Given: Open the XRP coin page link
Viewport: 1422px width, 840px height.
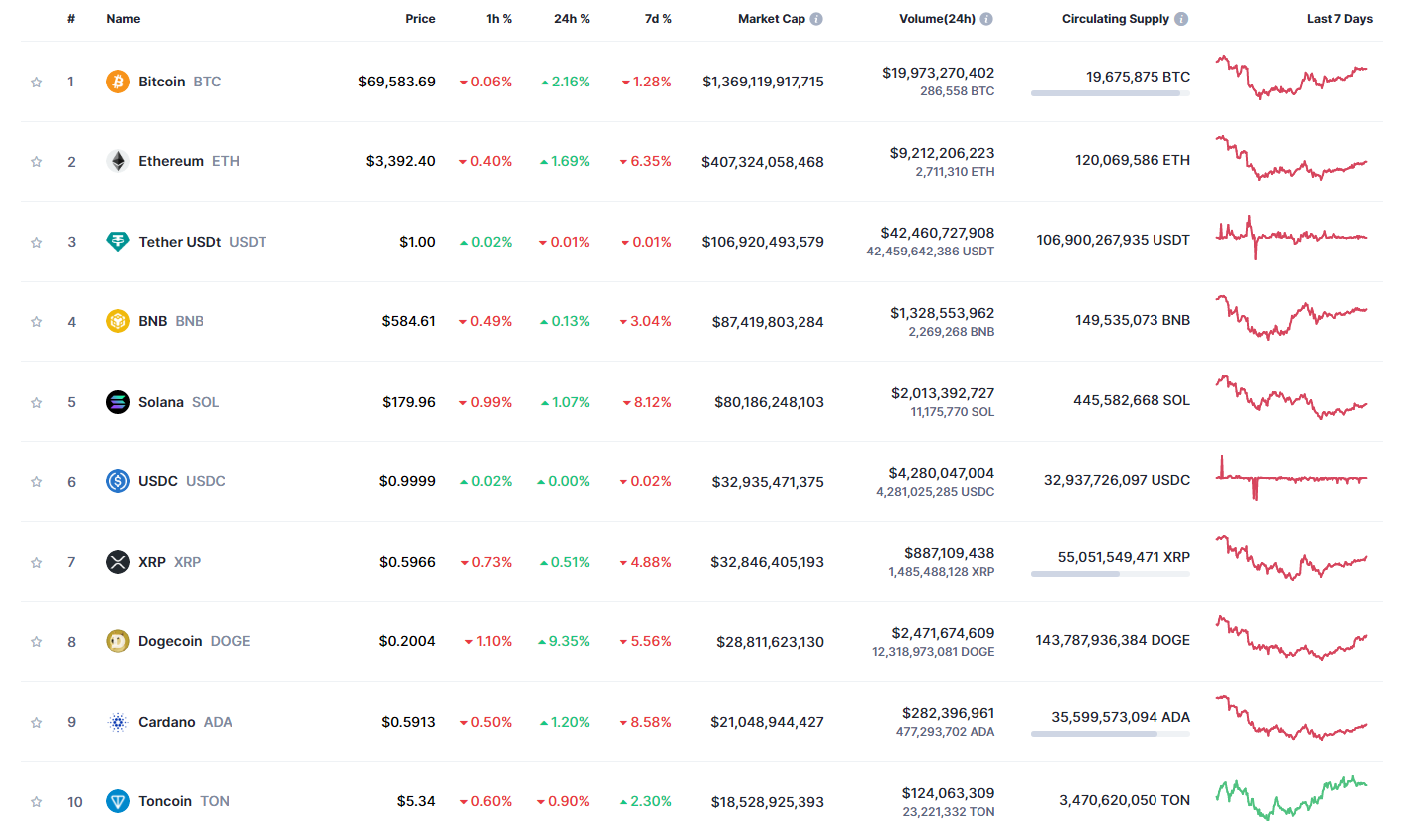Looking at the screenshot, I should [169, 562].
